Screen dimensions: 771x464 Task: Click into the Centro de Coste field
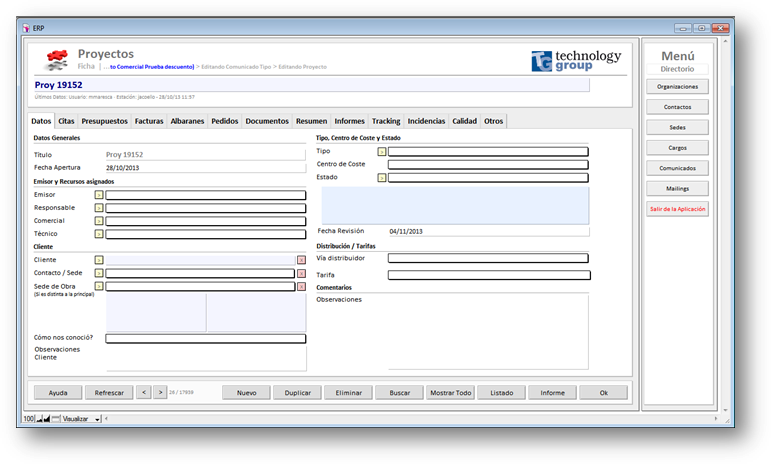point(488,165)
